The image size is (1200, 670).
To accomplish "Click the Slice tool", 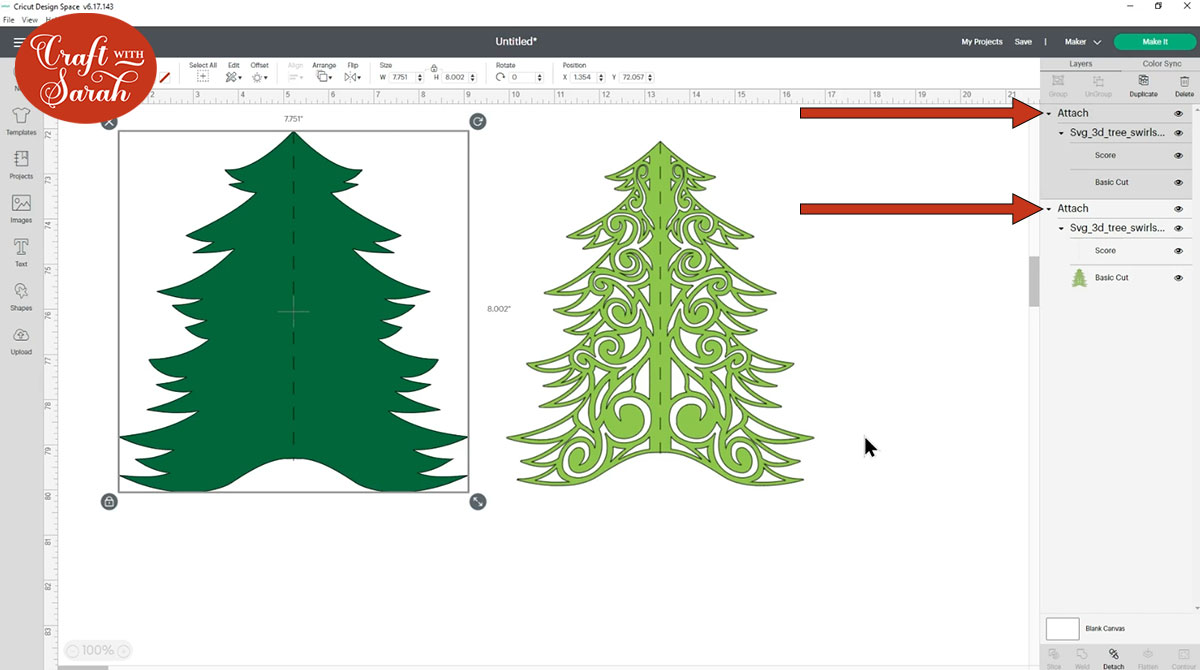I will (x=1053, y=658).
